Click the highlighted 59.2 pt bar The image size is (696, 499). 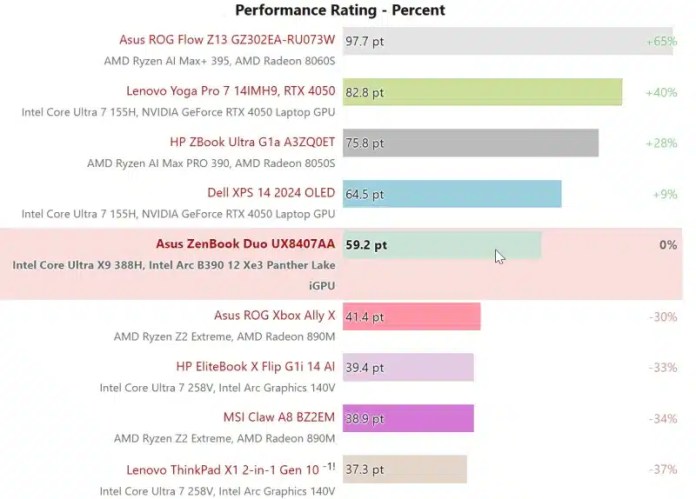coord(441,244)
